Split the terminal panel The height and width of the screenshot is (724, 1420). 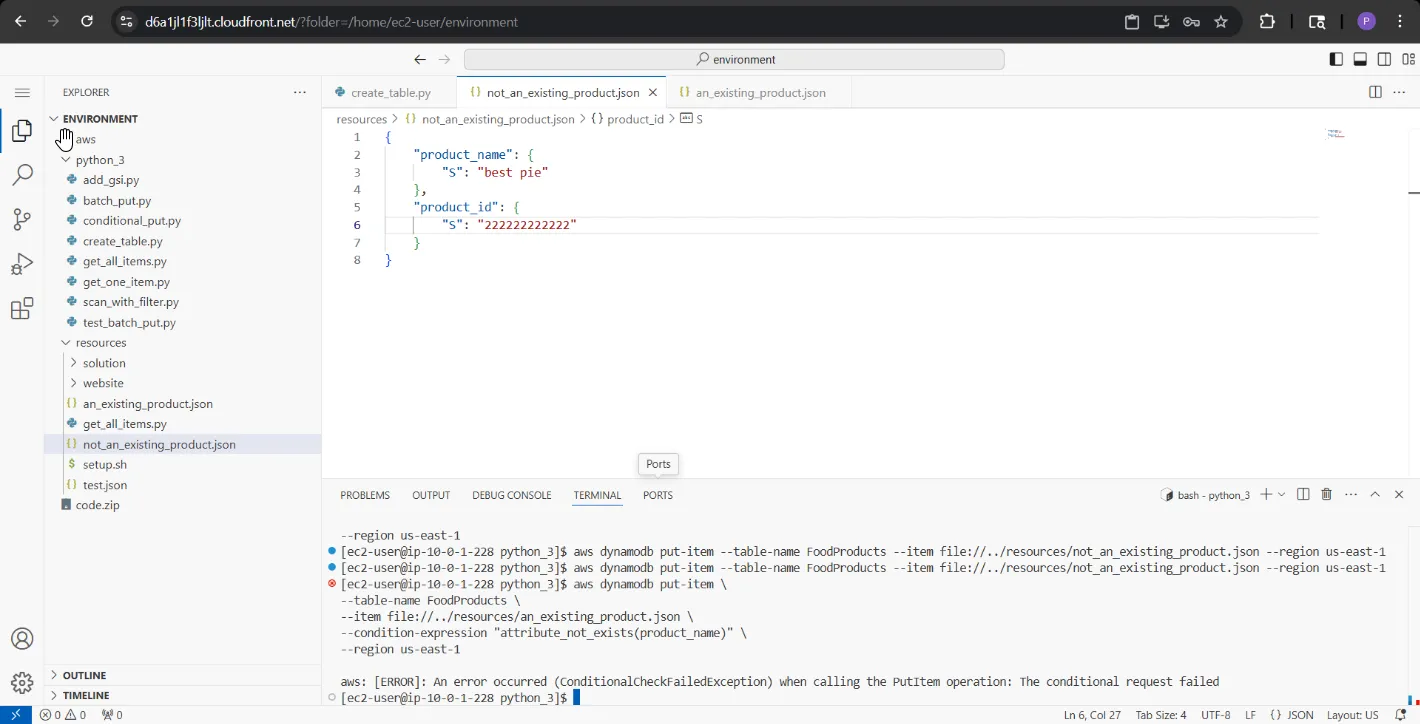[1303, 495]
